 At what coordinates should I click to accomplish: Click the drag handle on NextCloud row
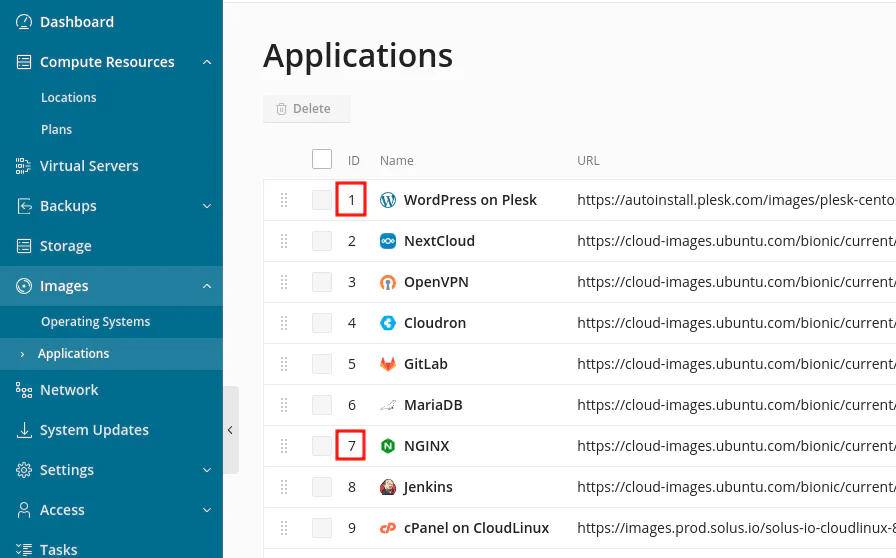click(284, 241)
